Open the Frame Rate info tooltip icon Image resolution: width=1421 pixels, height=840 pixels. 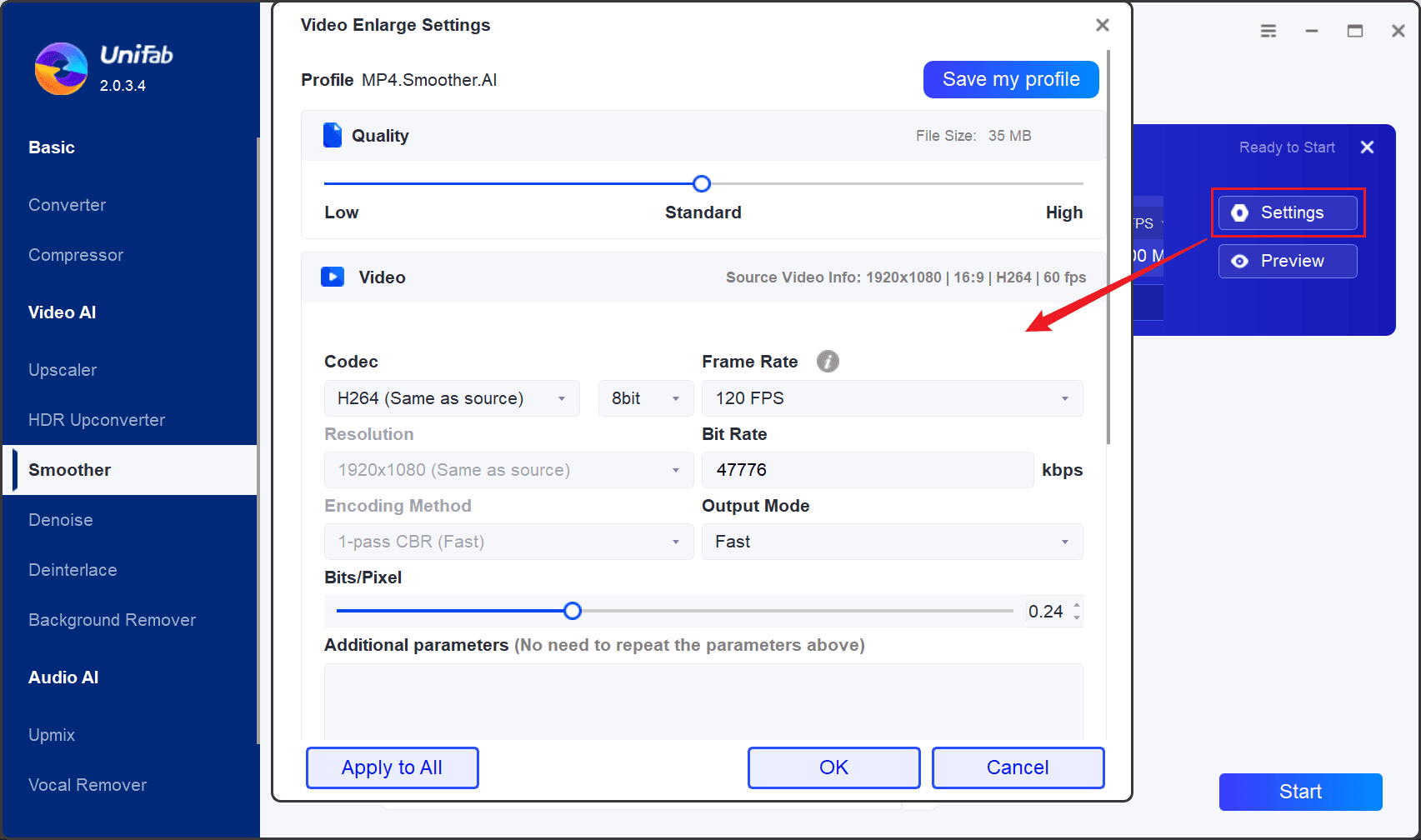[x=828, y=361]
